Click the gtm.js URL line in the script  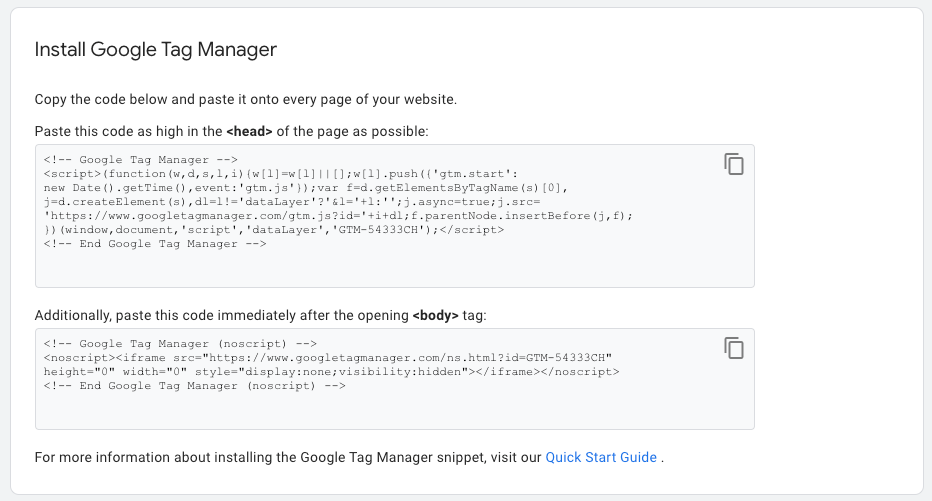point(338,216)
